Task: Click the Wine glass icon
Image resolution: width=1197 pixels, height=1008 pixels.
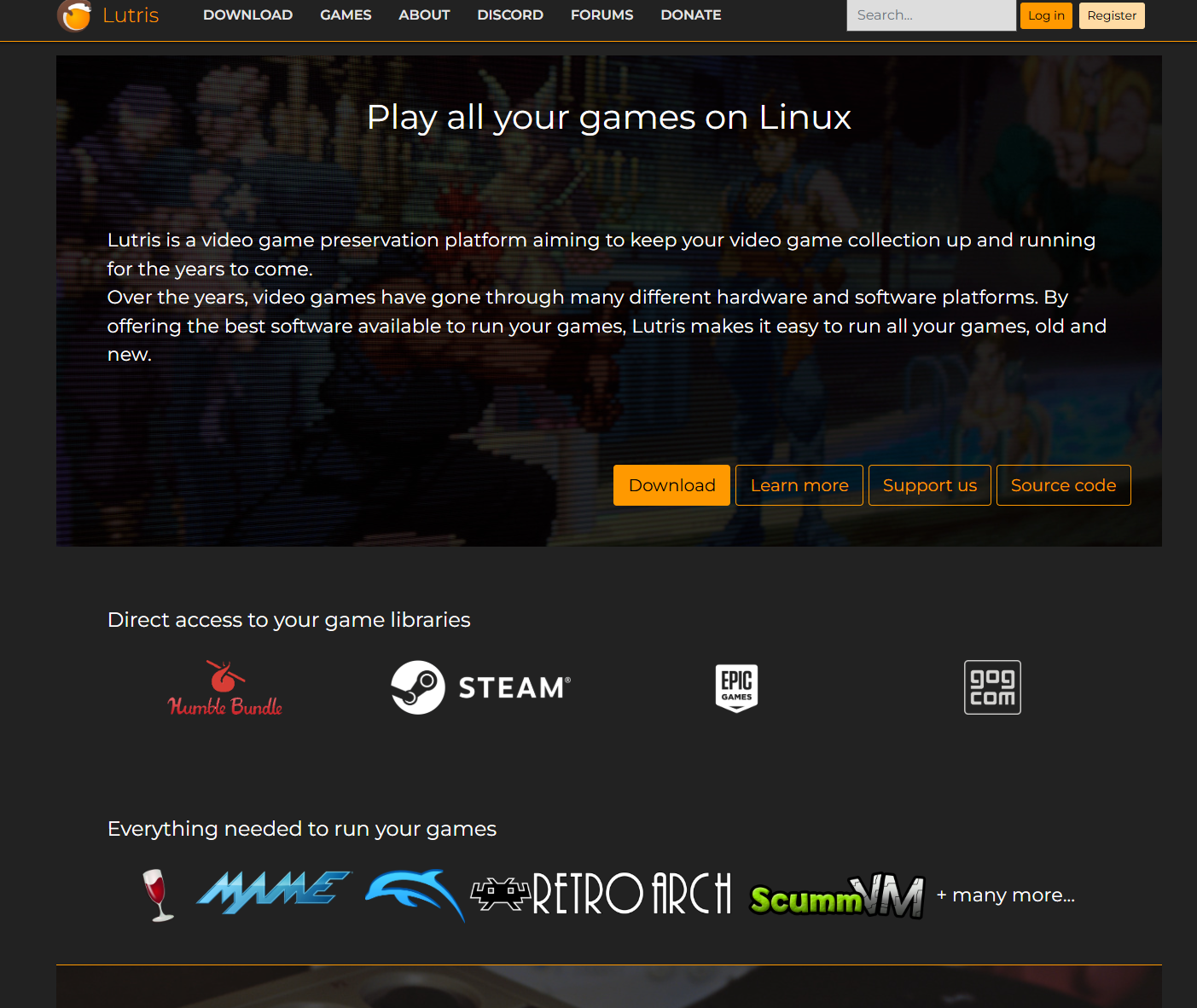Action: click(x=157, y=895)
